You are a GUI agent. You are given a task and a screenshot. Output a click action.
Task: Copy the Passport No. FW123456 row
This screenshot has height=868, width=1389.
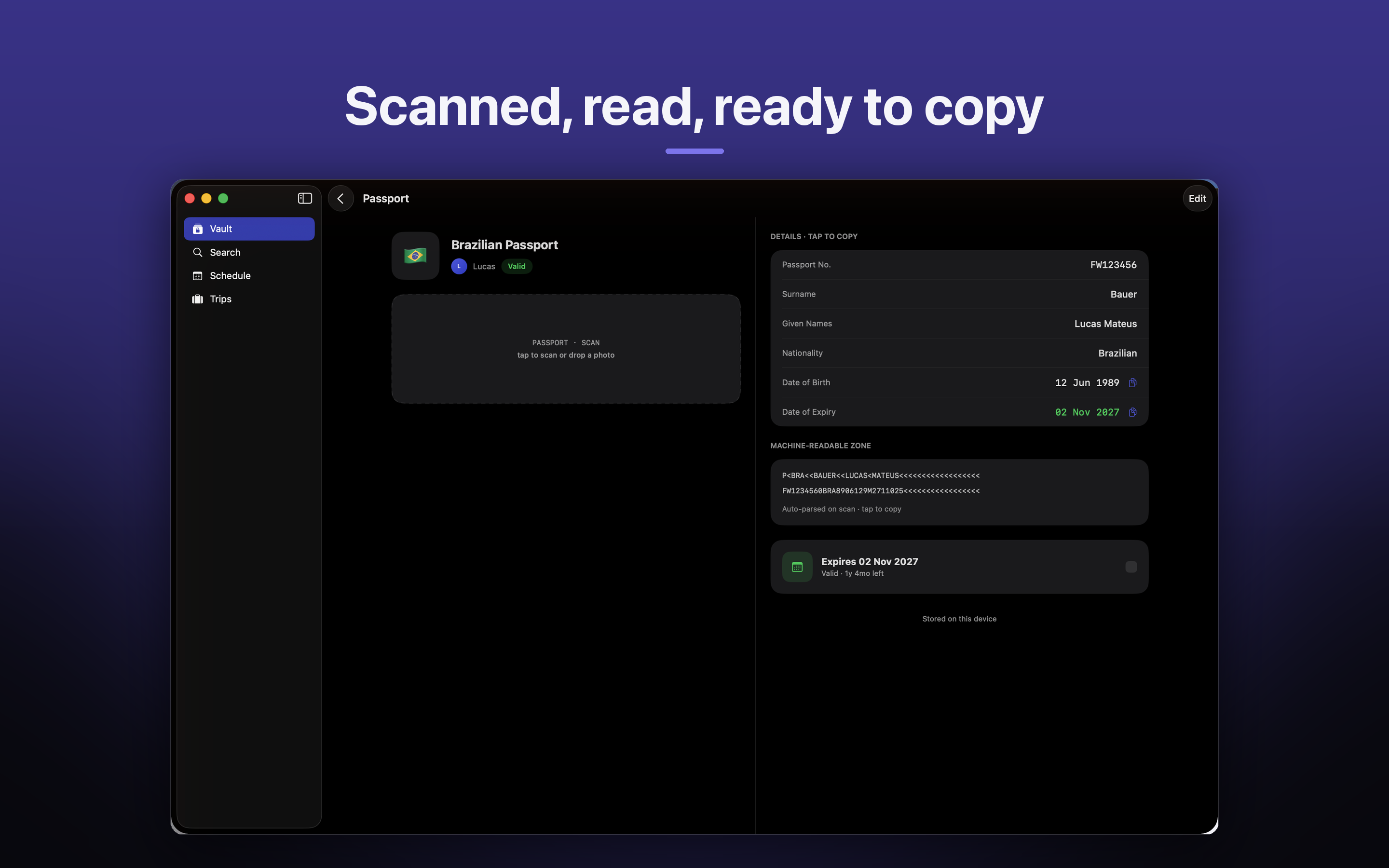(959, 265)
